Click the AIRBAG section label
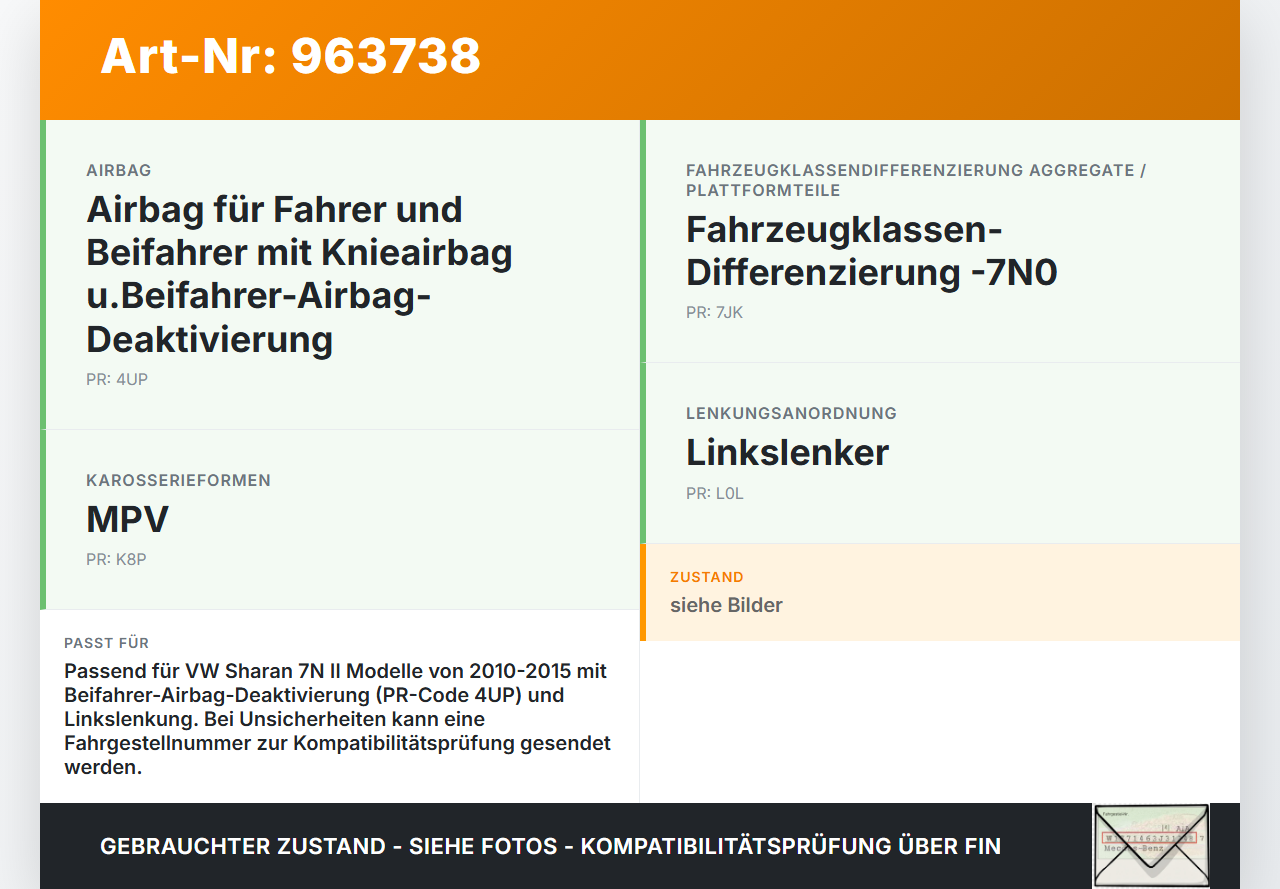Image resolution: width=1280 pixels, height=889 pixels. click(118, 170)
